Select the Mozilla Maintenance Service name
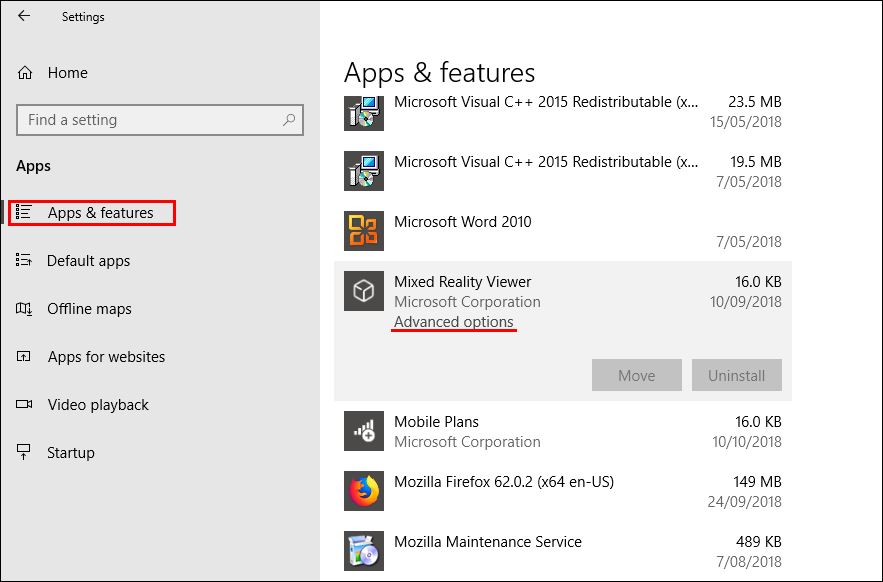 (x=488, y=542)
